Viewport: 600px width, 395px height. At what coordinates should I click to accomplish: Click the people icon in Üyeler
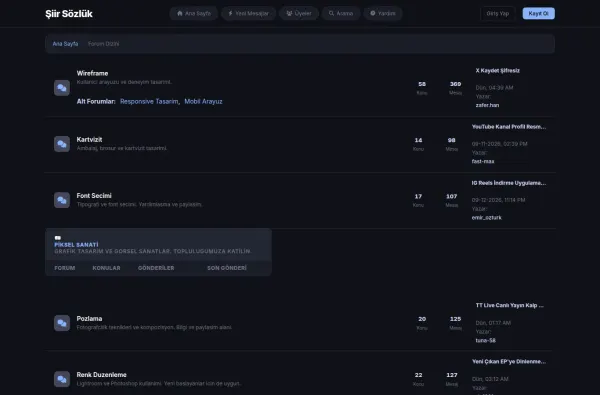[289, 13]
